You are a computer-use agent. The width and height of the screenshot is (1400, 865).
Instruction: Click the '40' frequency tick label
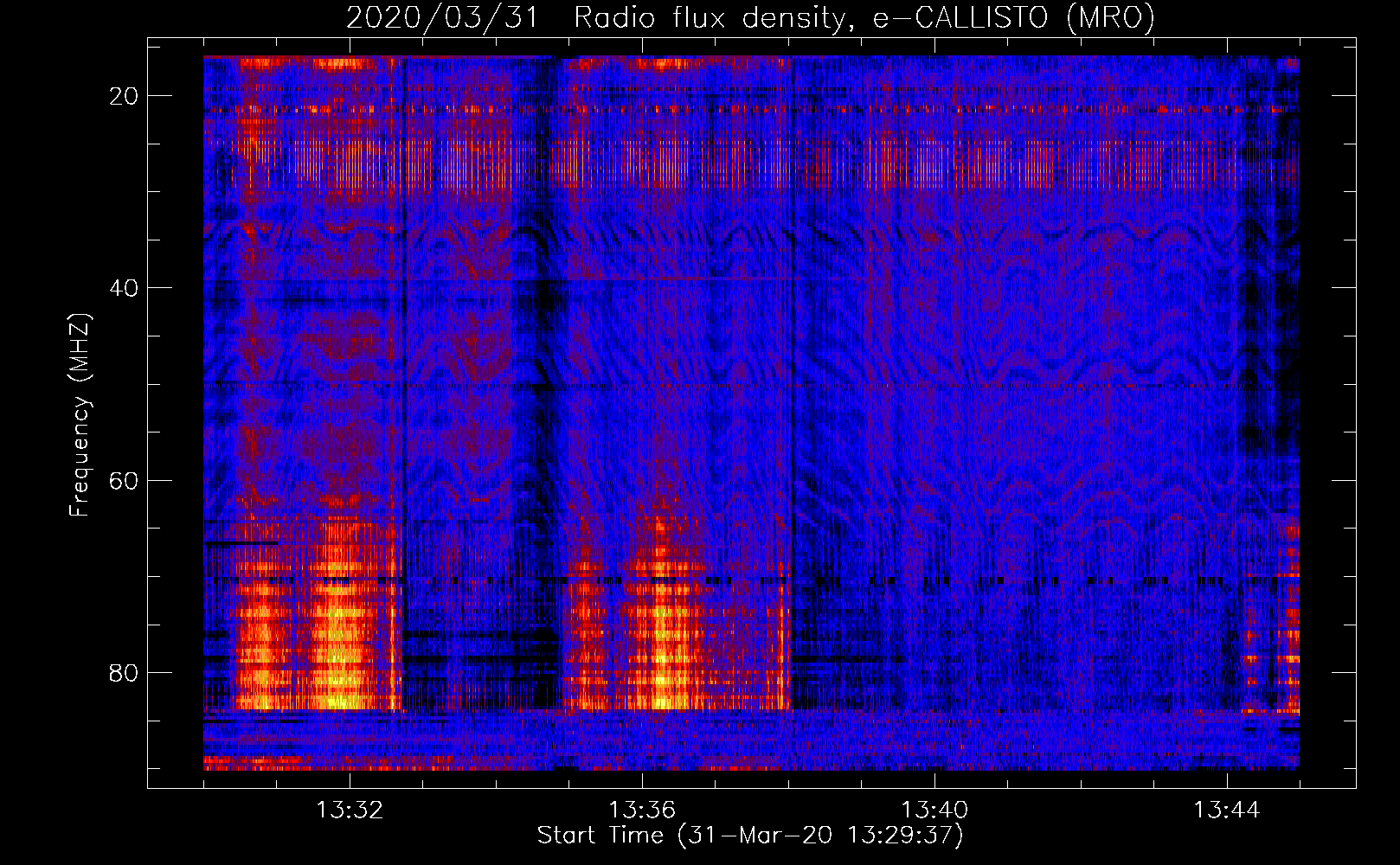(125, 288)
